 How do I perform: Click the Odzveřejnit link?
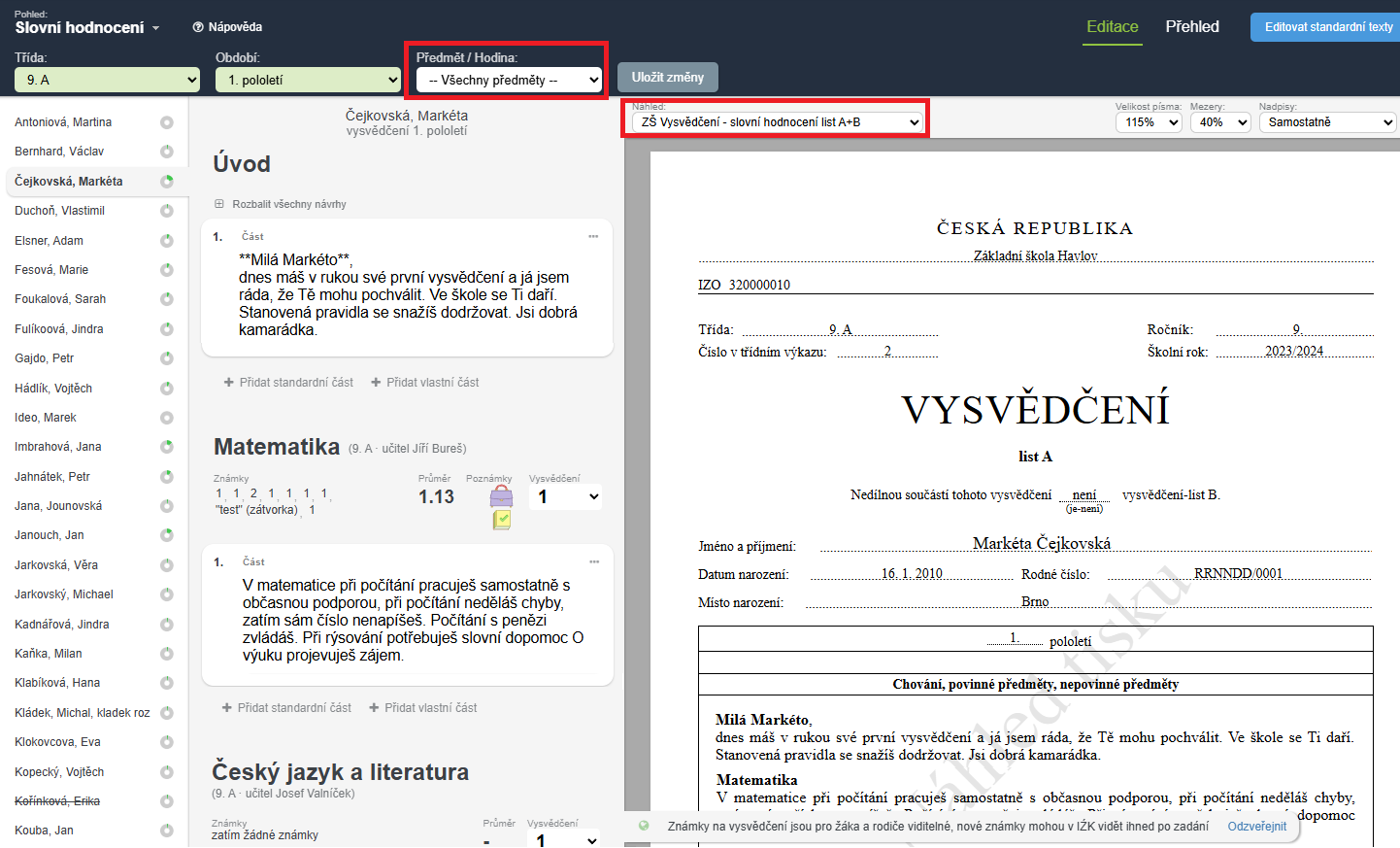(x=1256, y=827)
